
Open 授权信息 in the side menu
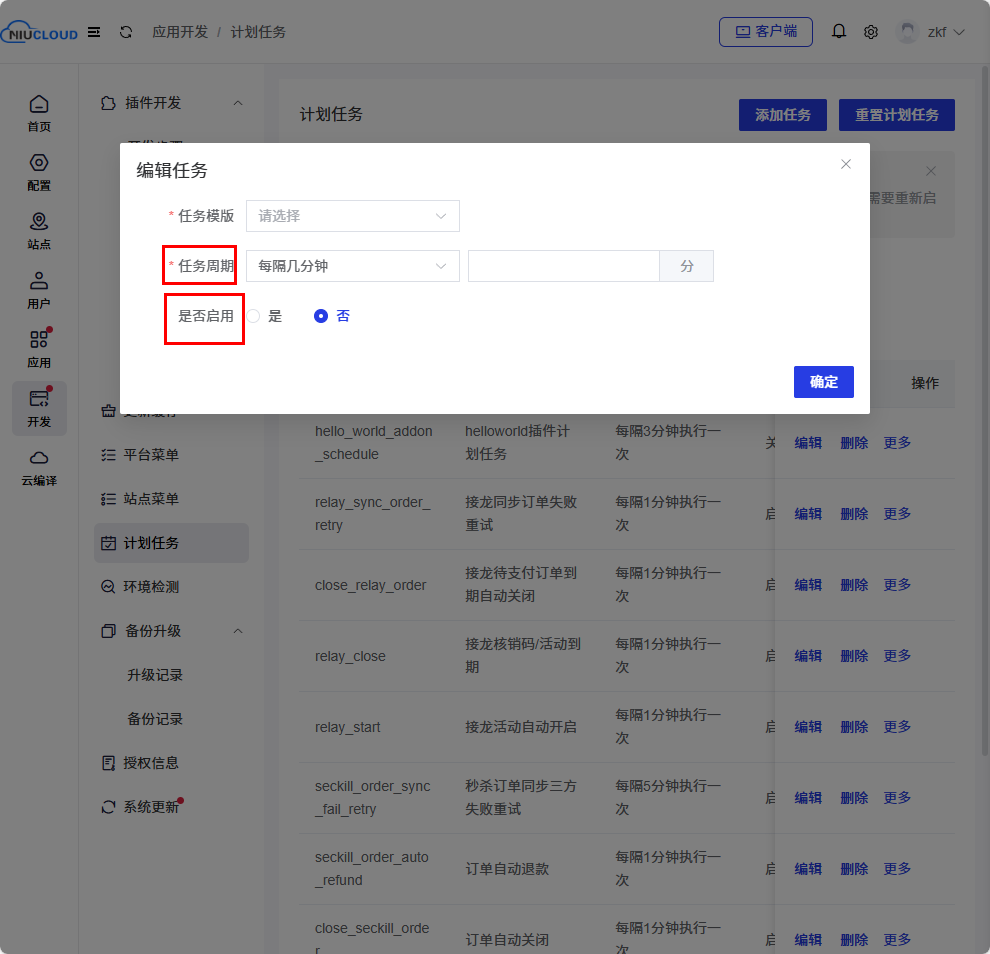[x=151, y=763]
